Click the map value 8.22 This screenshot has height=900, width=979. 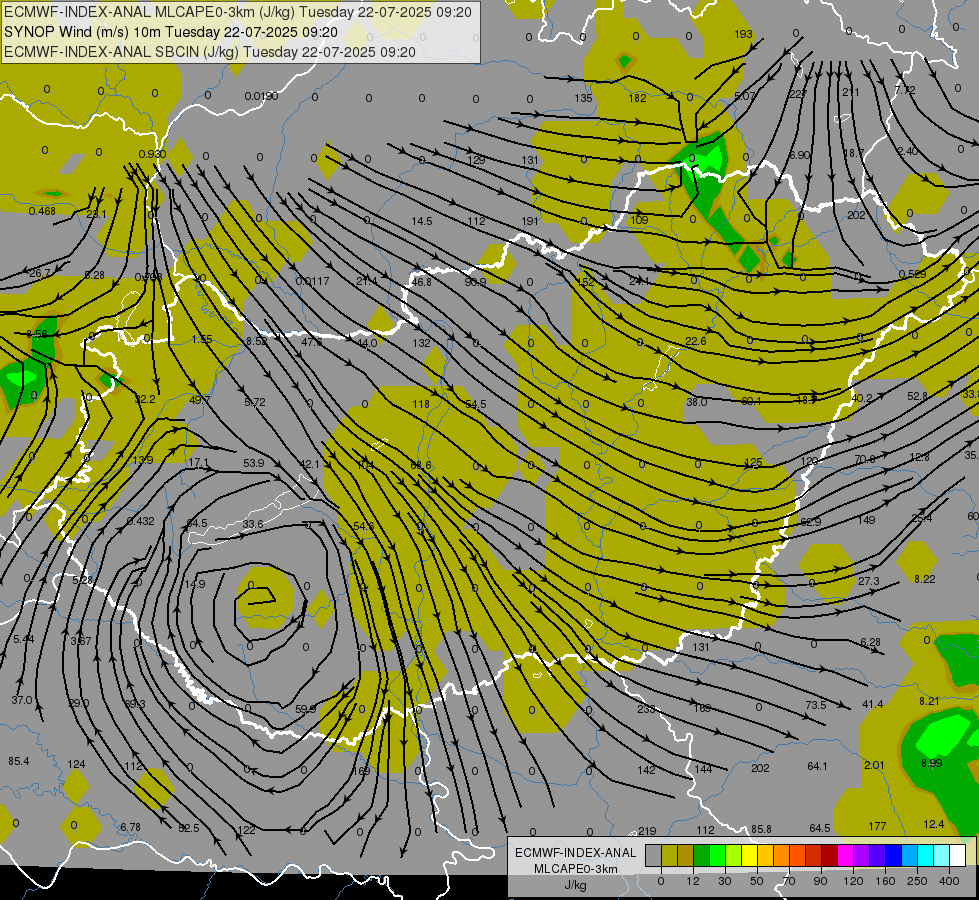pyautogui.click(x=925, y=579)
